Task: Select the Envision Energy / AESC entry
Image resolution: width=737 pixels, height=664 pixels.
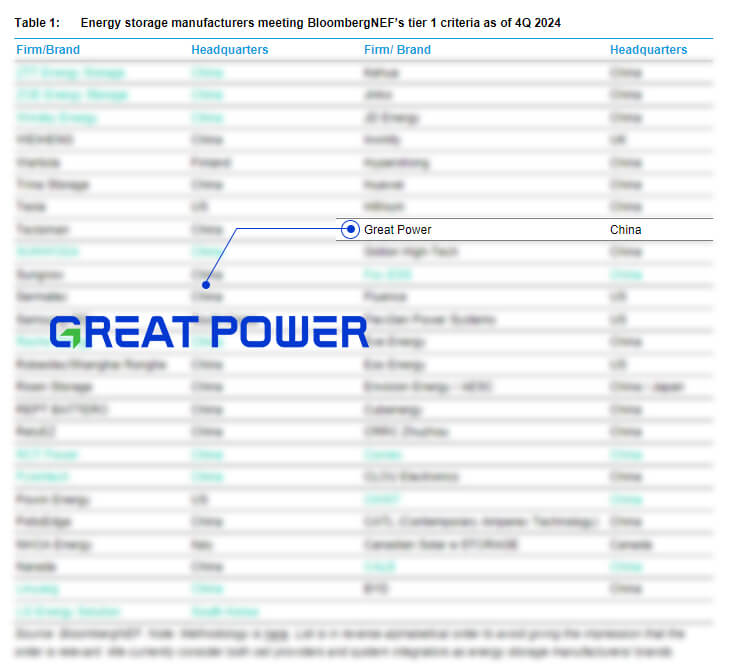Action: [x=425, y=387]
